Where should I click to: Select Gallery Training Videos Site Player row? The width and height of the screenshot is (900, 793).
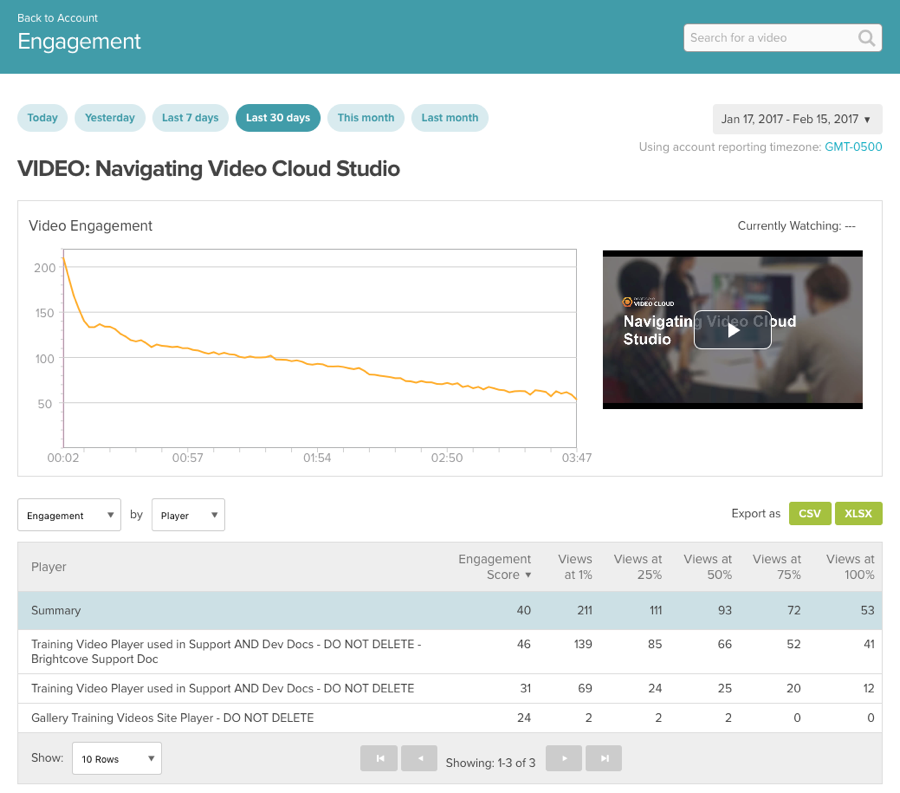tap(449, 718)
